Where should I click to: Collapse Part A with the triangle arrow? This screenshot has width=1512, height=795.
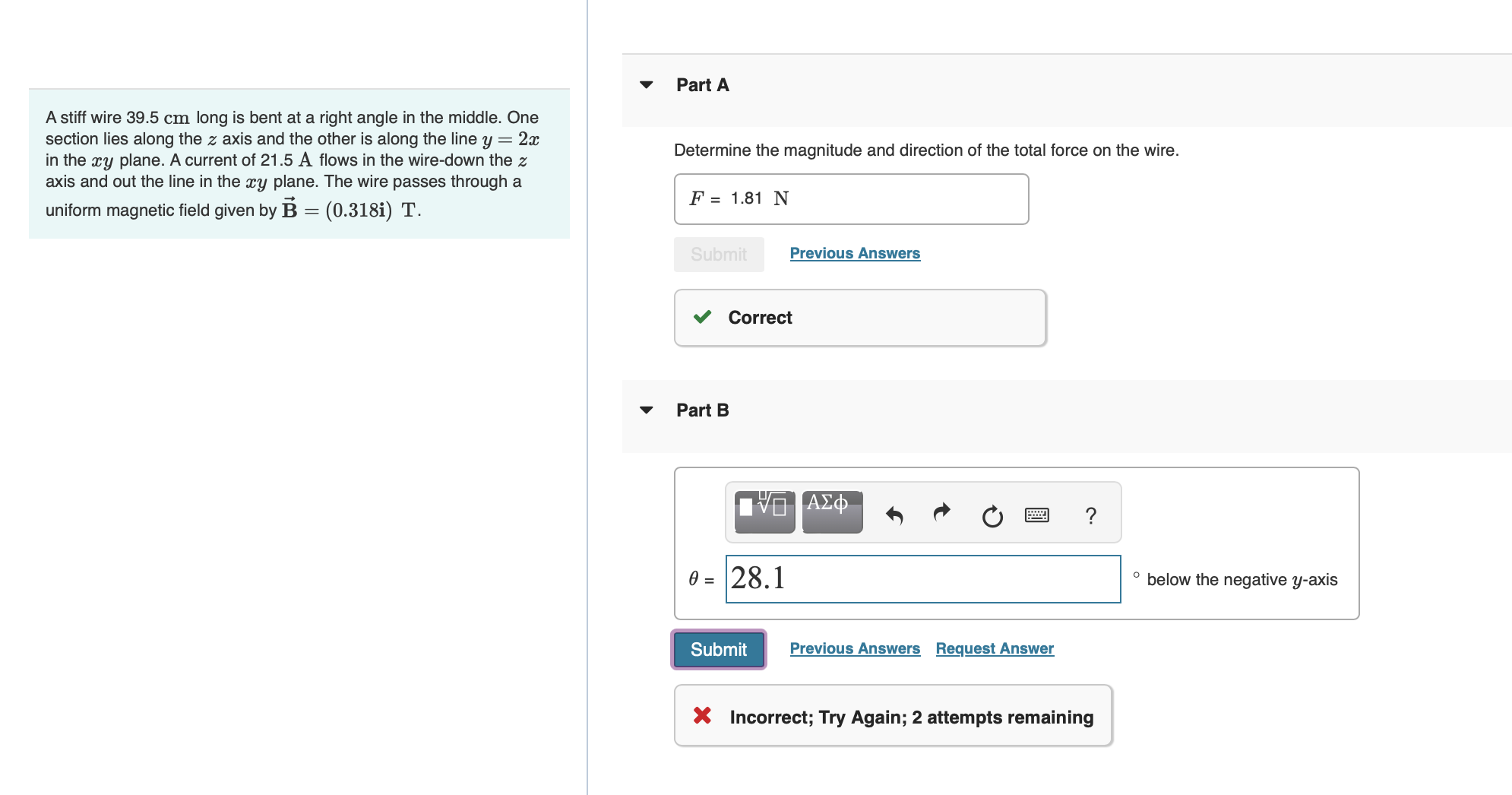[x=647, y=85]
